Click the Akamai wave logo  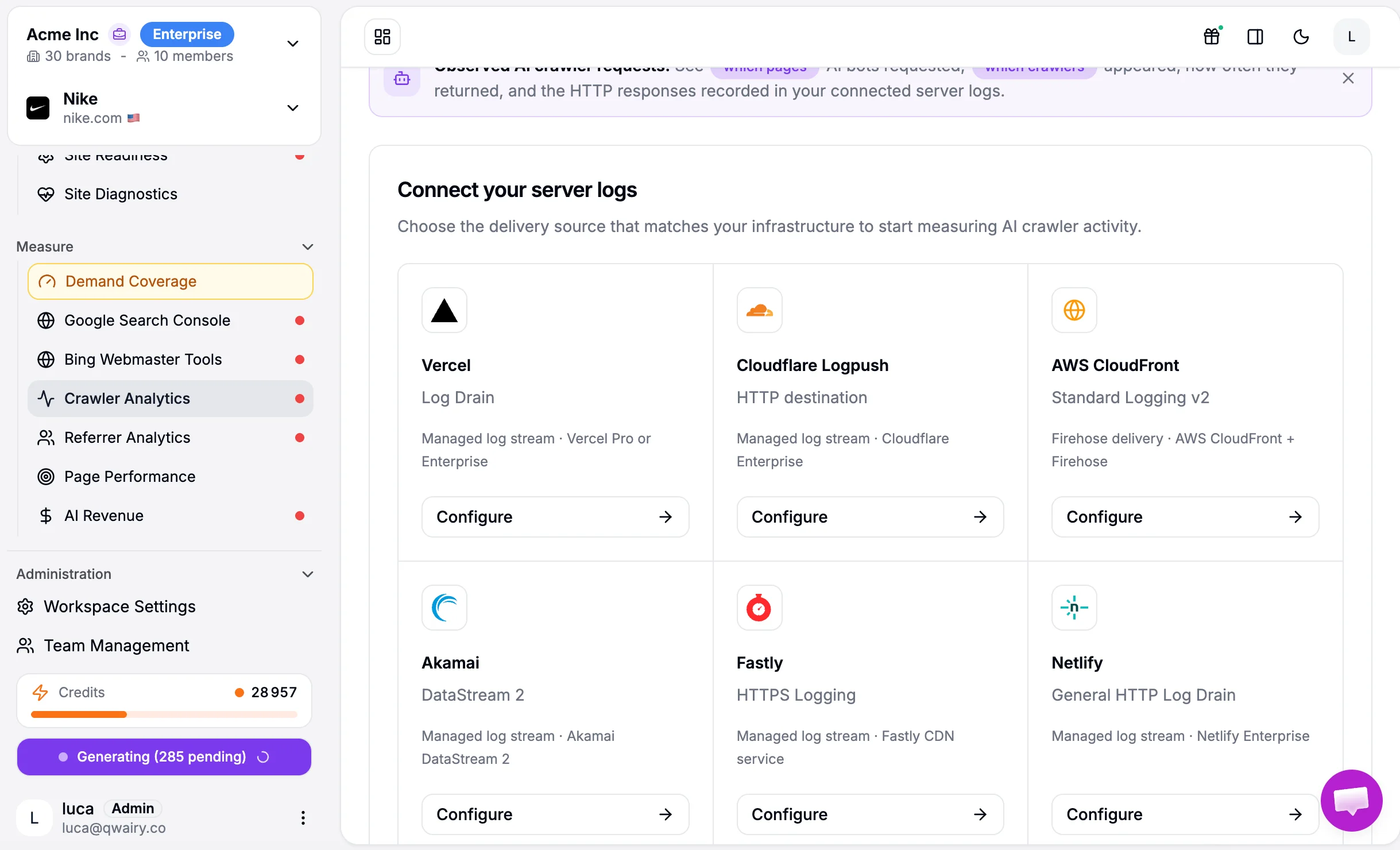(444, 608)
